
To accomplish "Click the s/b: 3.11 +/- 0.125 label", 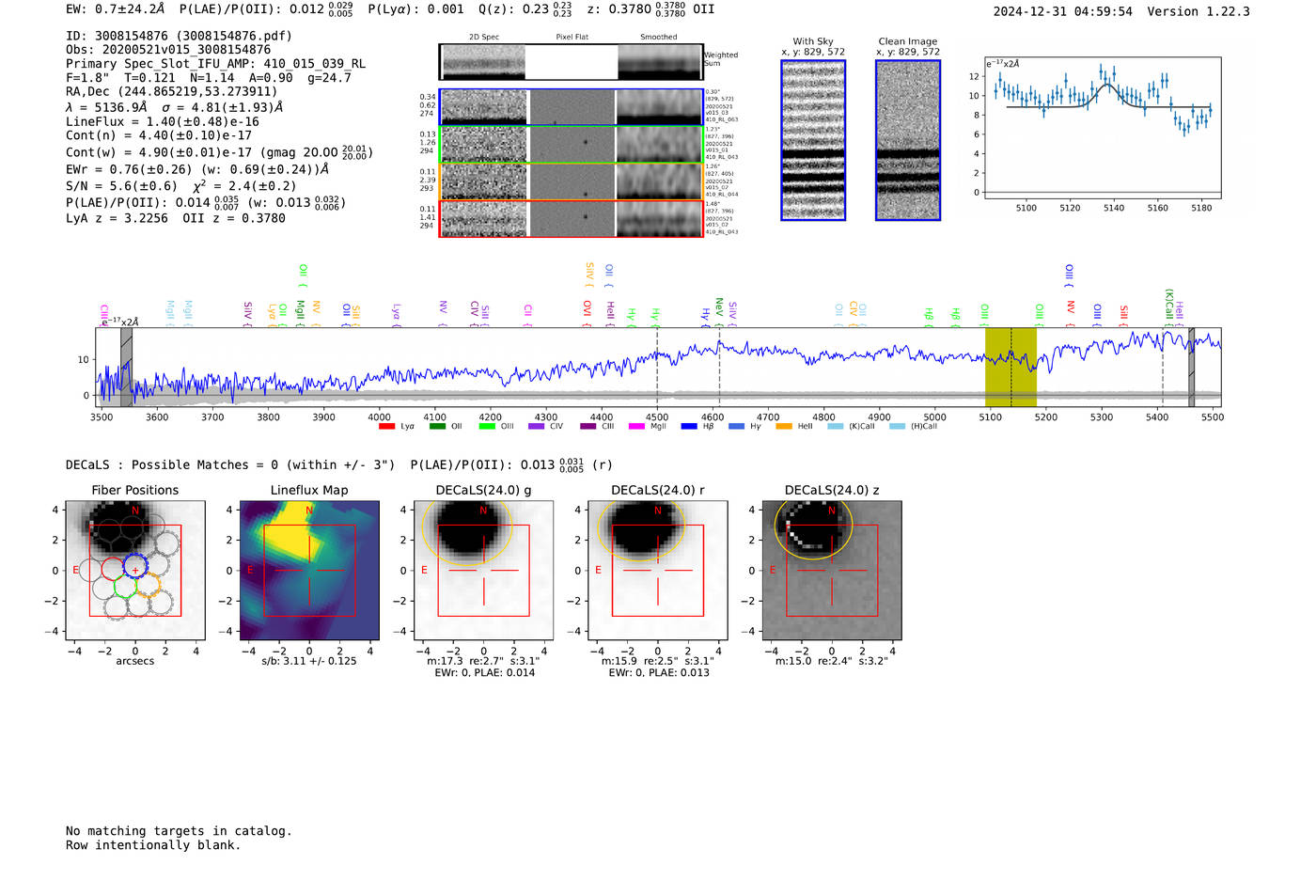I will 309,661.
